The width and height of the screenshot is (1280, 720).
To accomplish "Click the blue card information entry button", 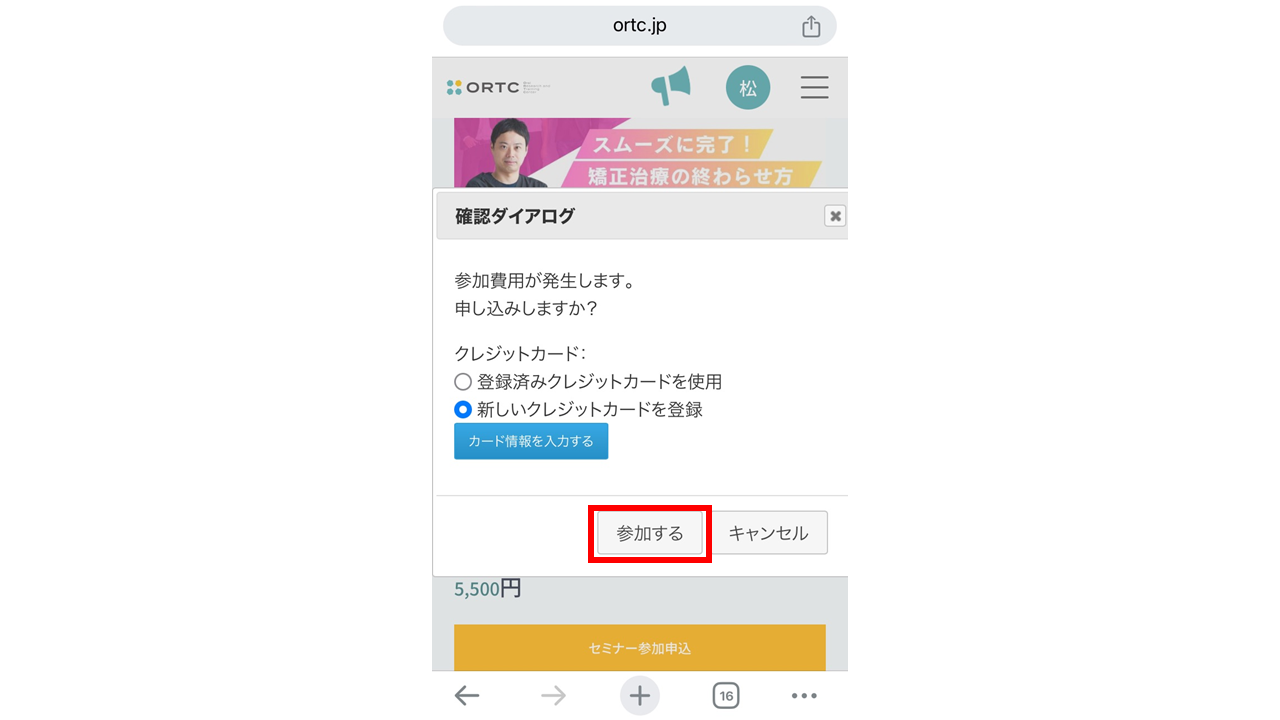I will (x=531, y=441).
